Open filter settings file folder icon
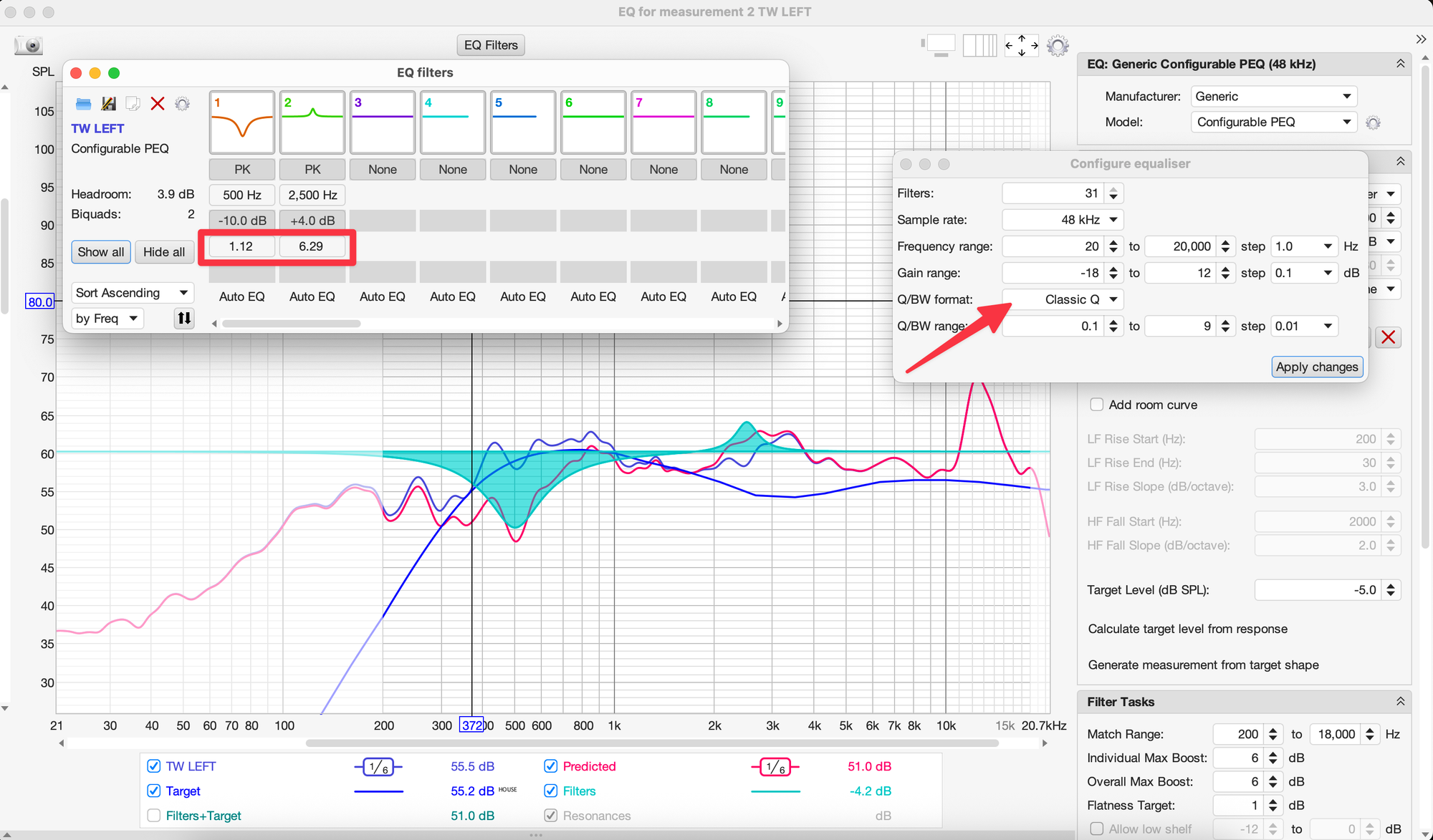Viewport: 1433px width, 840px height. [x=83, y=105]
